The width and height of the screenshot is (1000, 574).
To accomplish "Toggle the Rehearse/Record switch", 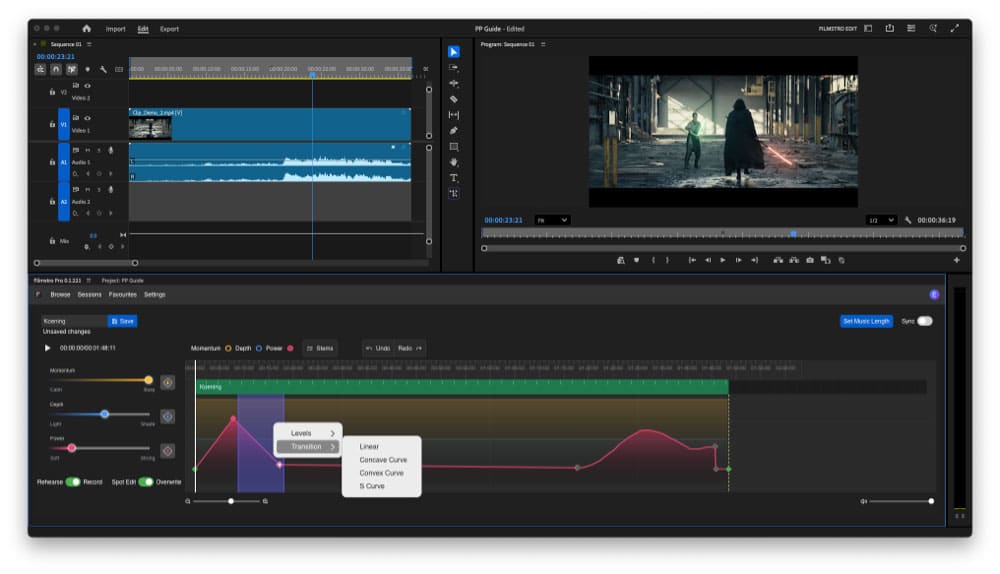I will coord(73,482).
